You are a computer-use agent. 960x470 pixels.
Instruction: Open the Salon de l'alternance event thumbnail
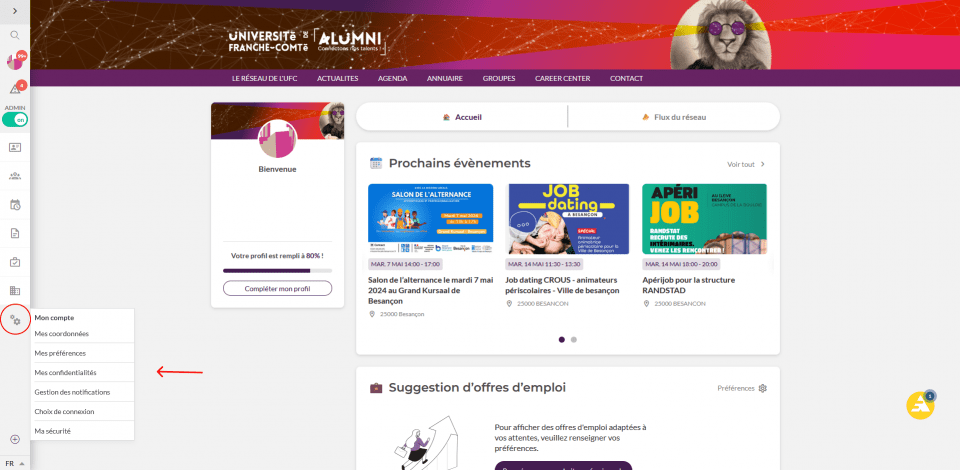pyautogui.click(x=430, y=218)
